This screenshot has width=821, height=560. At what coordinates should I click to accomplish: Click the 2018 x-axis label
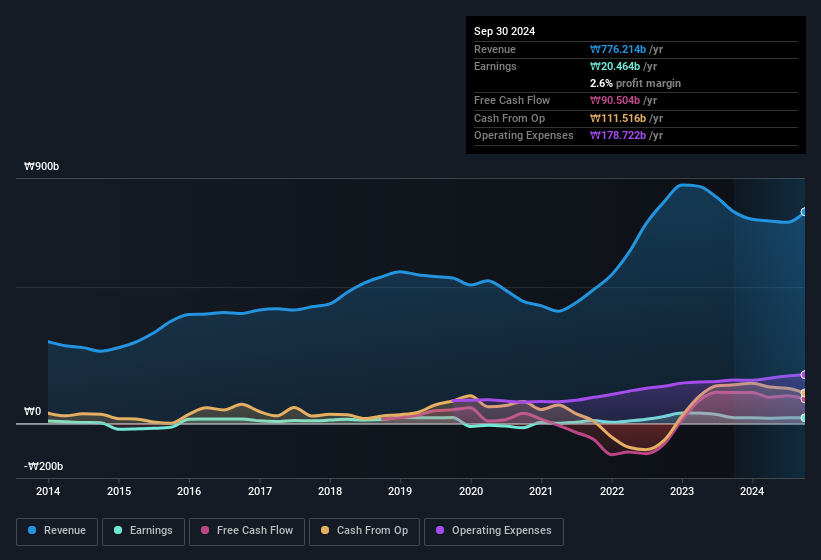point(330,491)
